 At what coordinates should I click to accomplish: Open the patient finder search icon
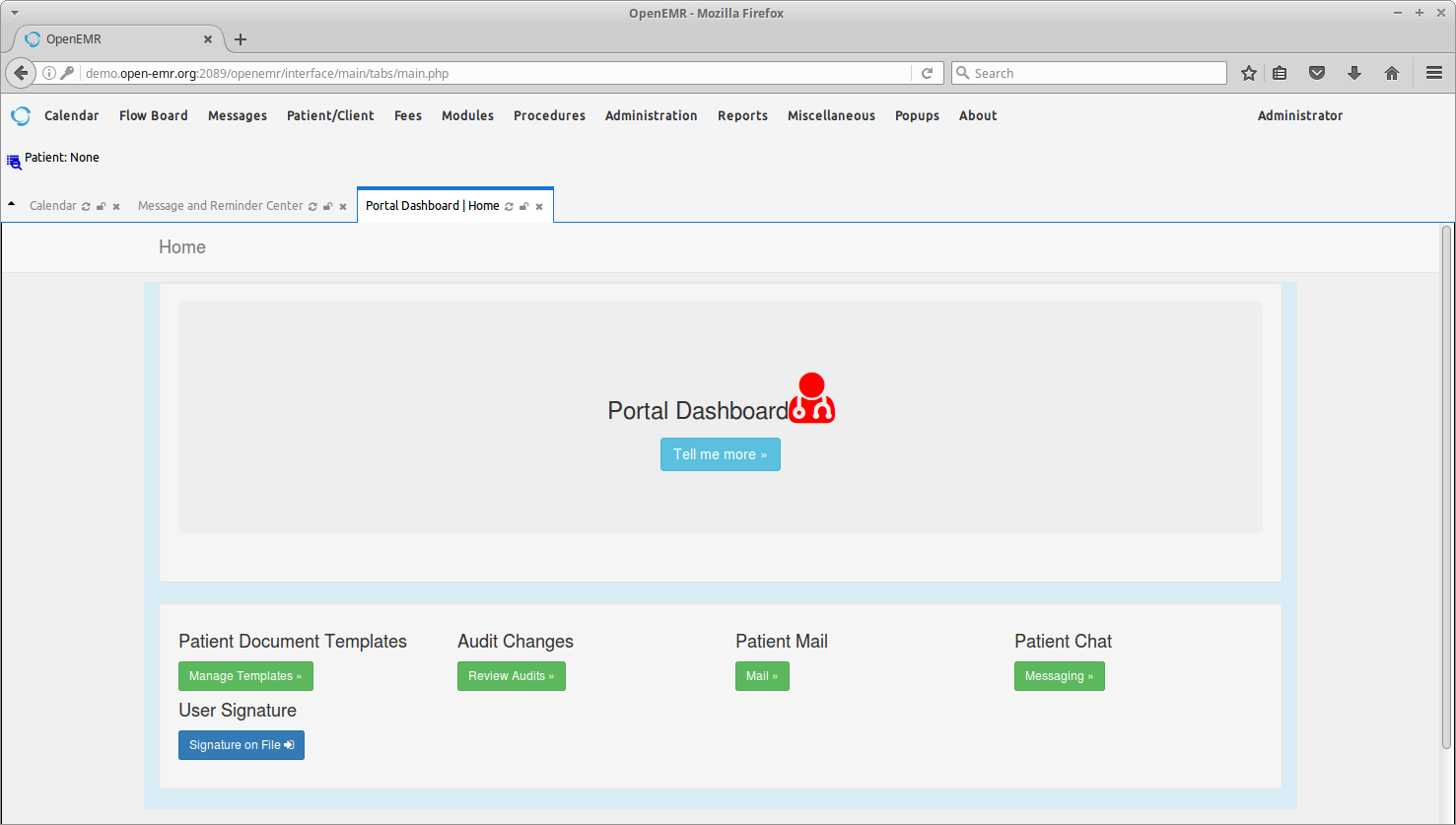(14, 162)
